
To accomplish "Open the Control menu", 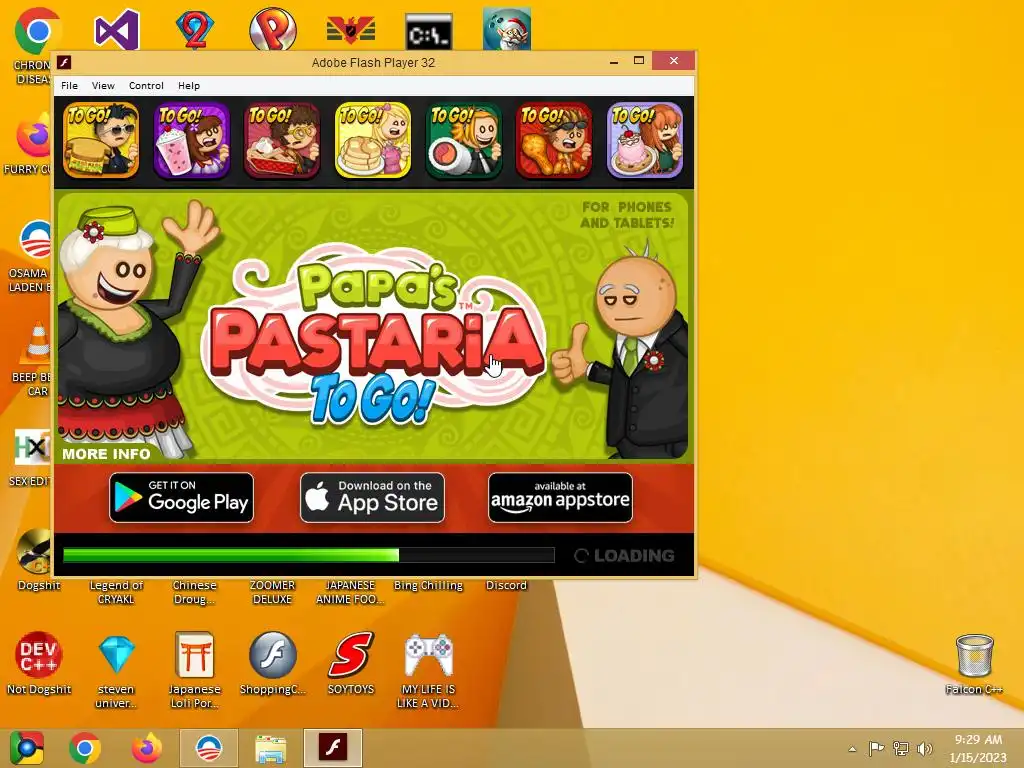I will tap(146, 86).
